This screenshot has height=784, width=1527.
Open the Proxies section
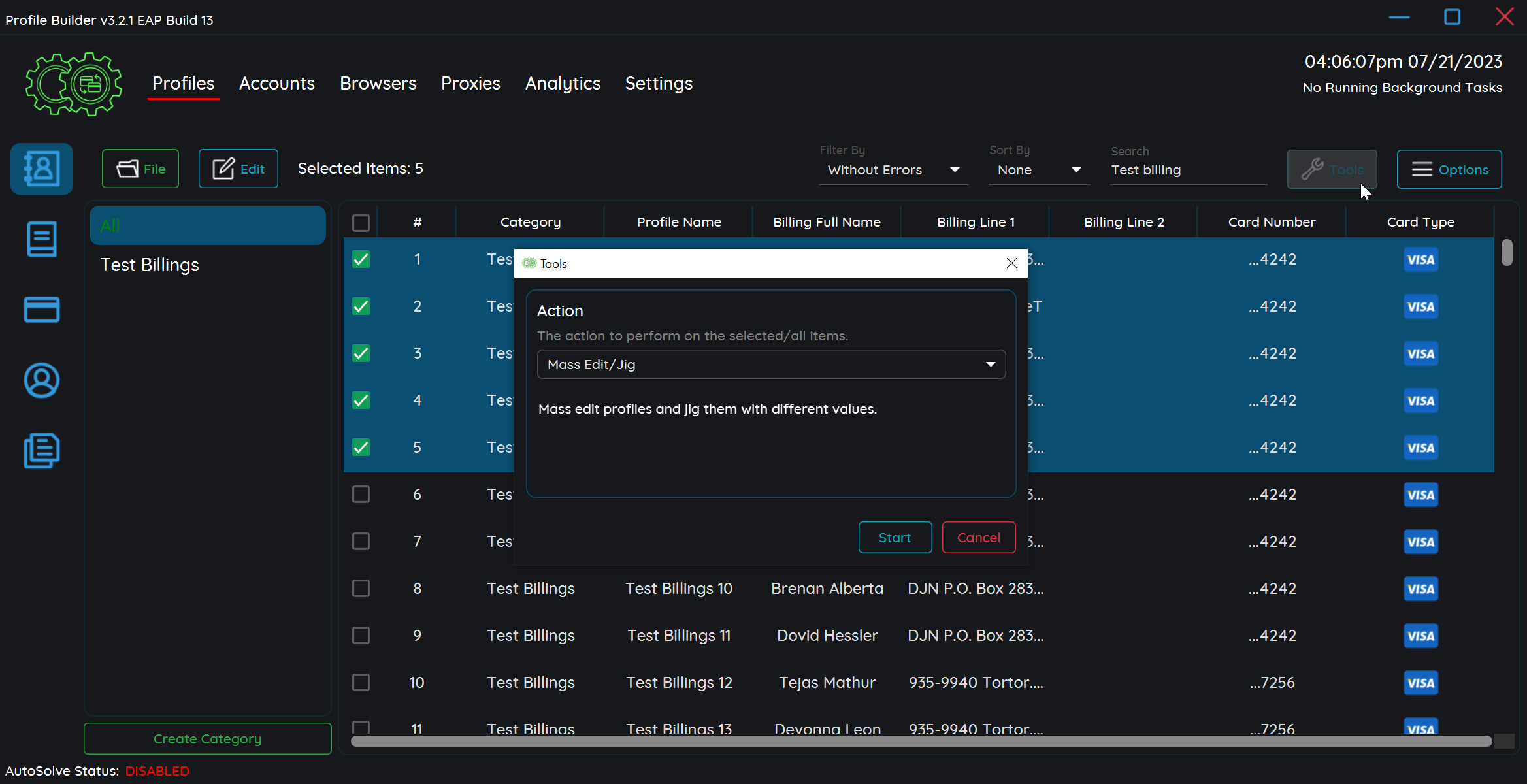coord(470,84)
